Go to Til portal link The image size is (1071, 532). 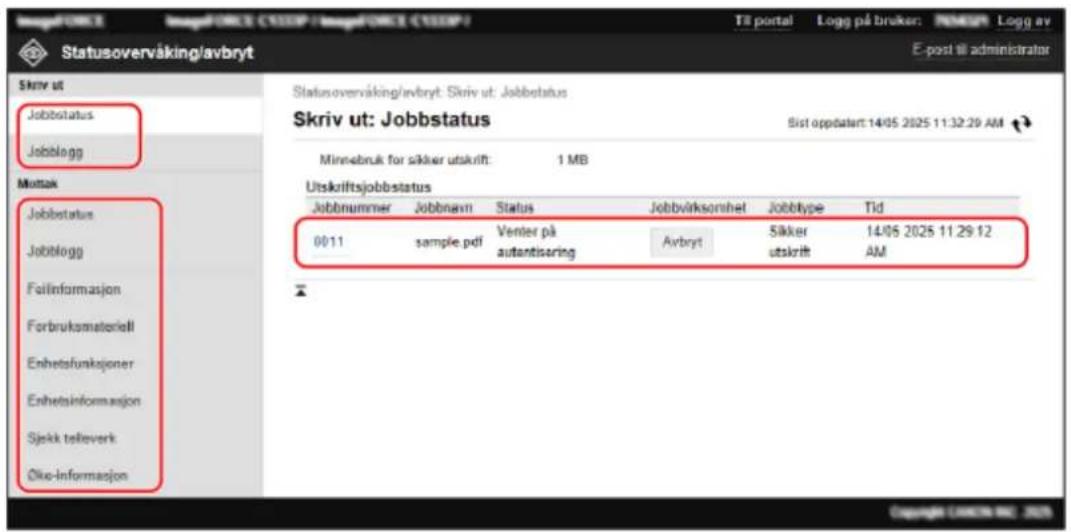tap(764, 21)
